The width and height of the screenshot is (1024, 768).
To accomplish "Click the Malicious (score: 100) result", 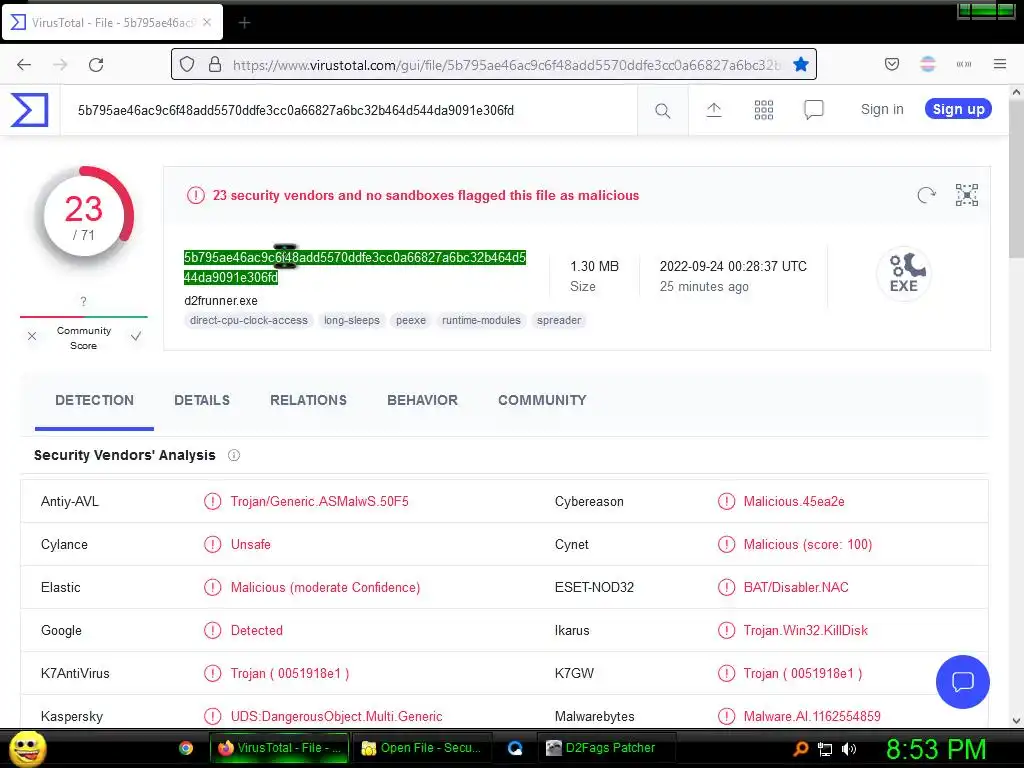I will [808, 545].
